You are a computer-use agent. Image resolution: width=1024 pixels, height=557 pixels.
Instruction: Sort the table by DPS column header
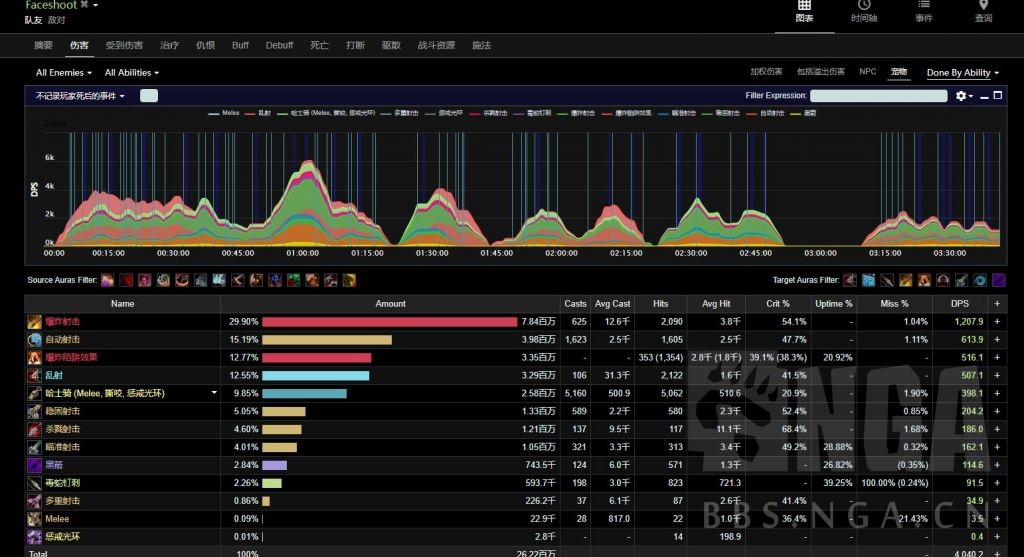[x=959, y=304]
